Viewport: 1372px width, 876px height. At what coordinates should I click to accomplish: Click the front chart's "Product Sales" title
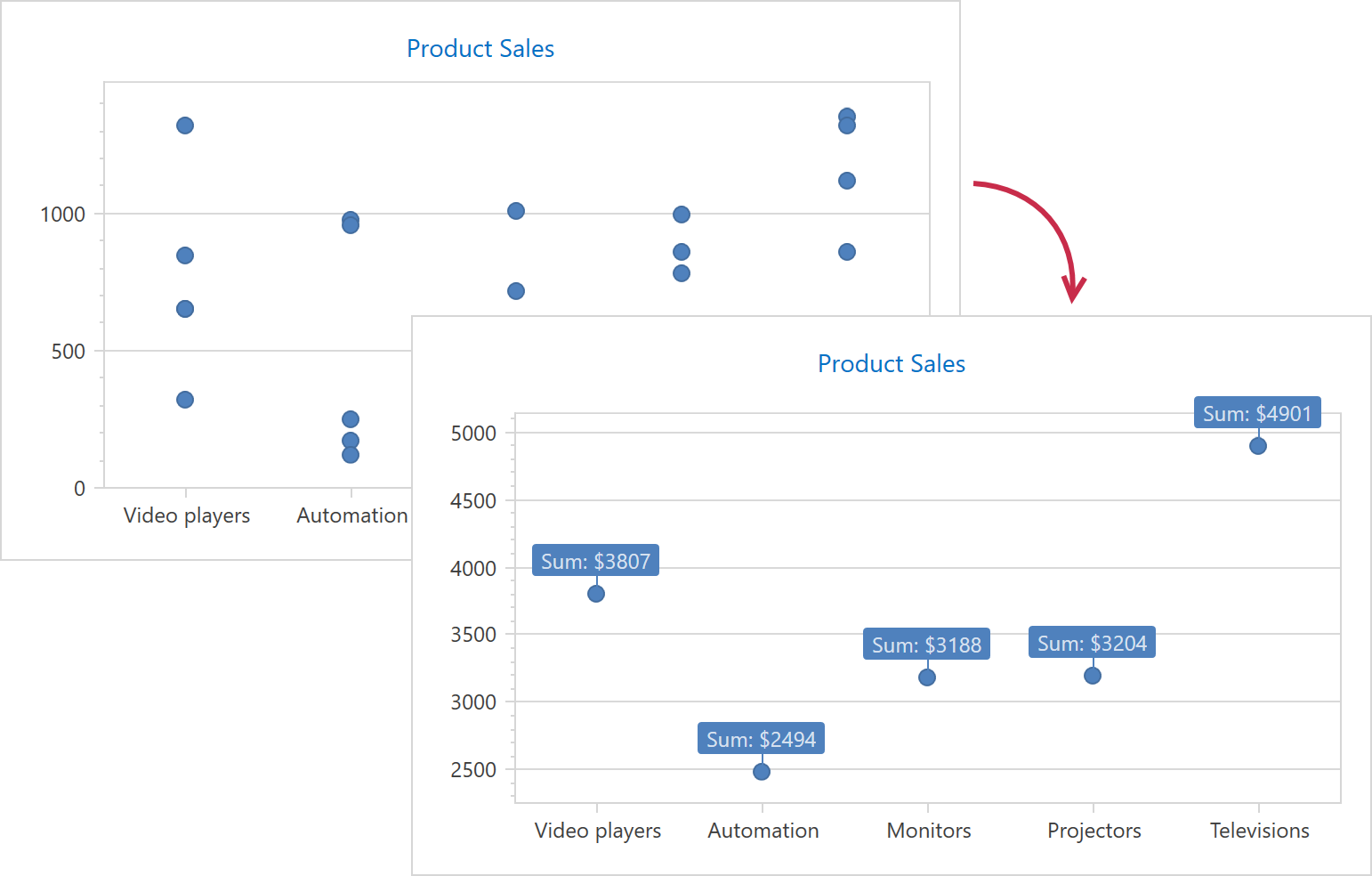pos(891,364)
